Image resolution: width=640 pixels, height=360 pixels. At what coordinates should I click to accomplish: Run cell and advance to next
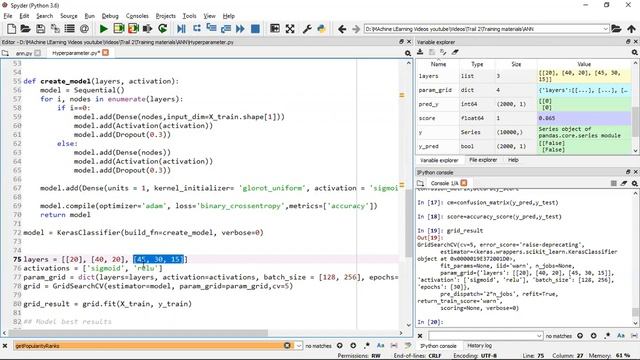(x=133, y=29)
